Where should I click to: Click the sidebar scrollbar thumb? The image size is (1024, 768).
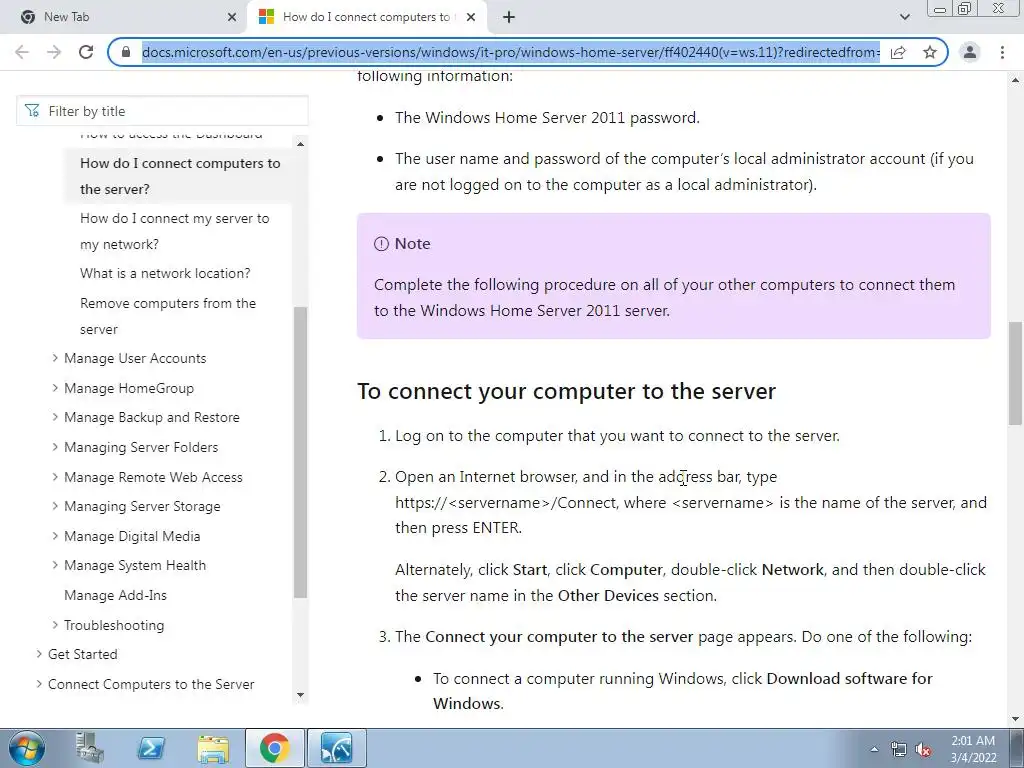click(300, 452)
